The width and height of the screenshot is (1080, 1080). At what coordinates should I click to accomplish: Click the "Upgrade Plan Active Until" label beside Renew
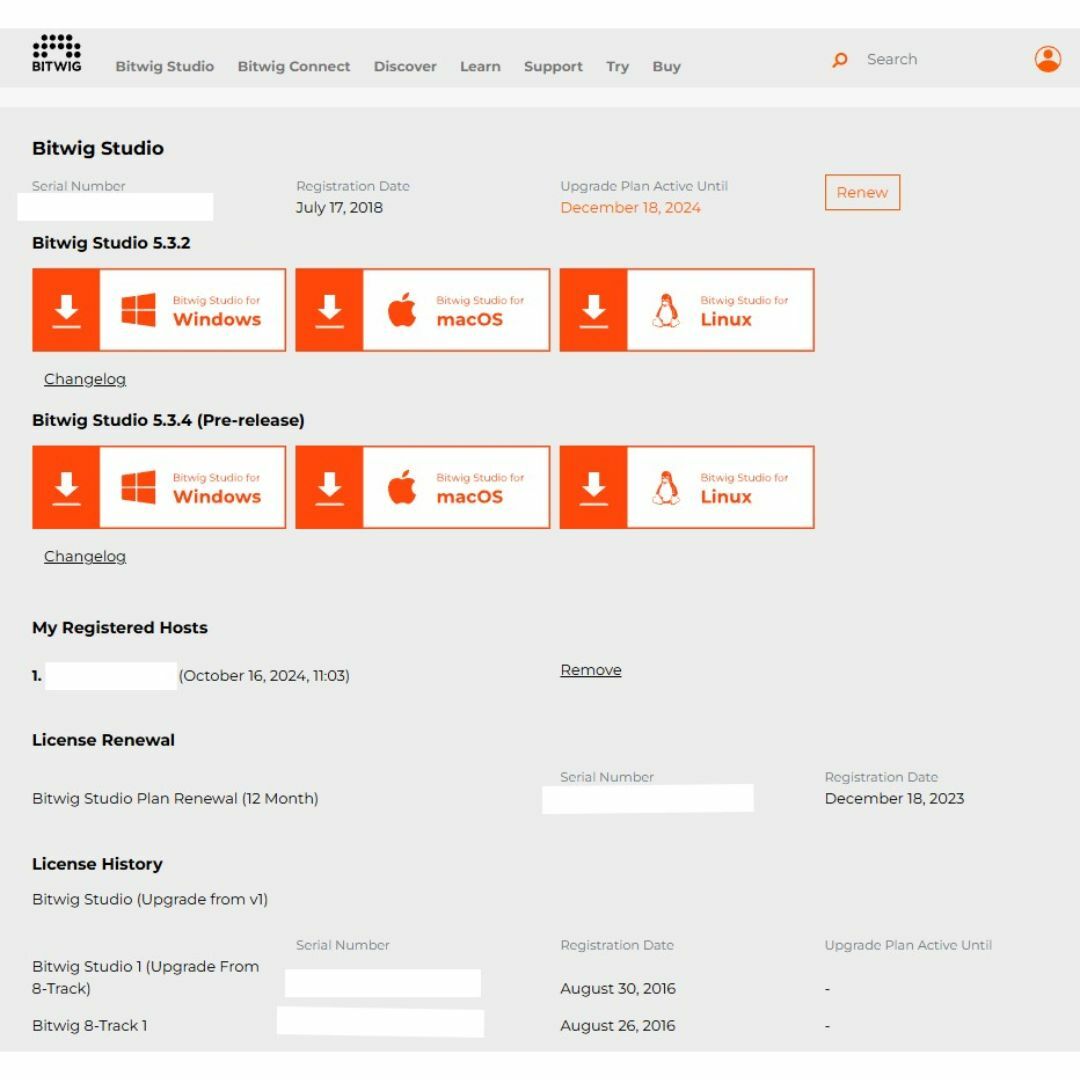[644, 186]
